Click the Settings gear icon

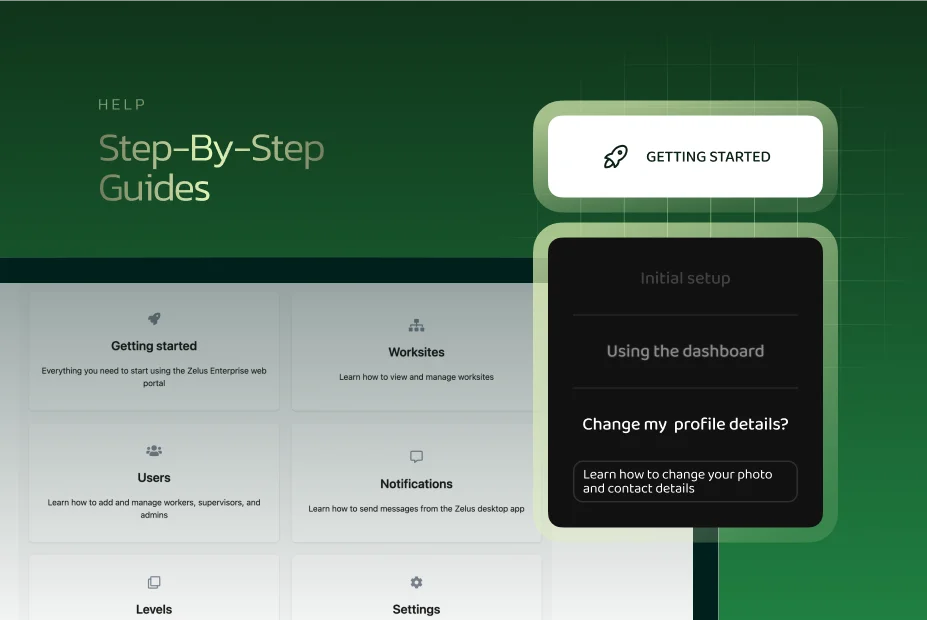point(416,583)
